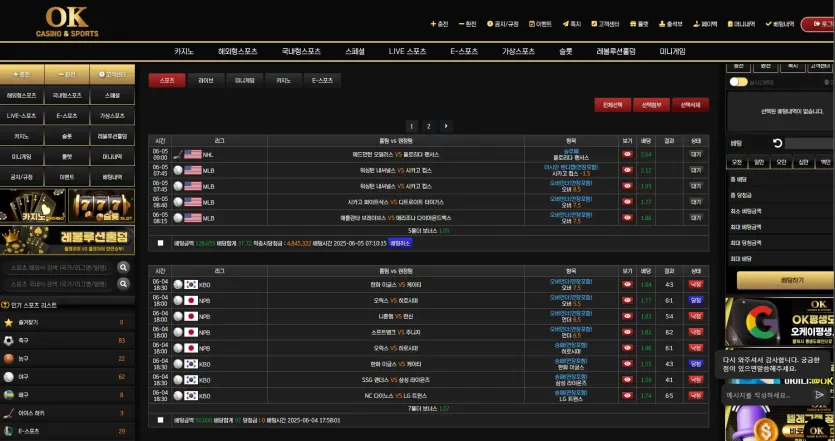Click 미니게임 button in left sidebar grid
Image resolution: width=835 pixels, height=441 pixels.
coord(22,157)
